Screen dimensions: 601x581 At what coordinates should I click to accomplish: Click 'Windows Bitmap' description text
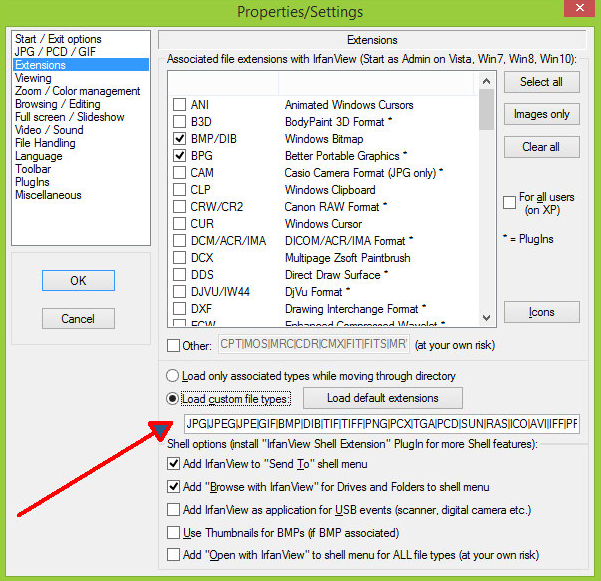[x=324, y=139]
